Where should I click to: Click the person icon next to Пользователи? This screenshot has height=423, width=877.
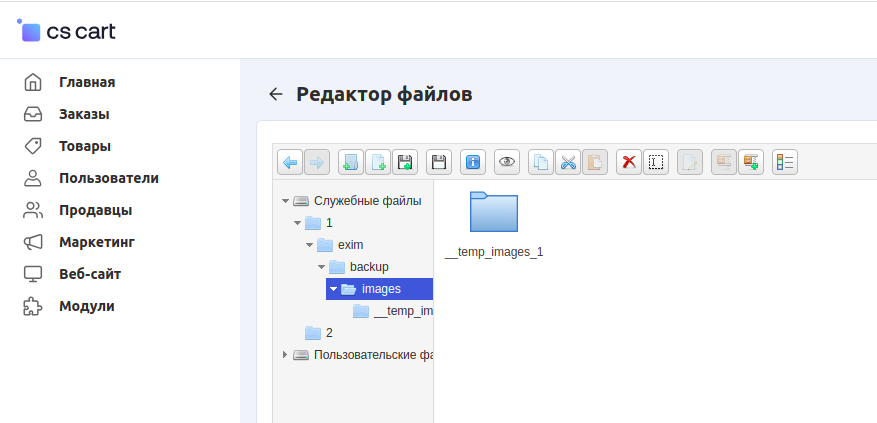pos(33,178)
